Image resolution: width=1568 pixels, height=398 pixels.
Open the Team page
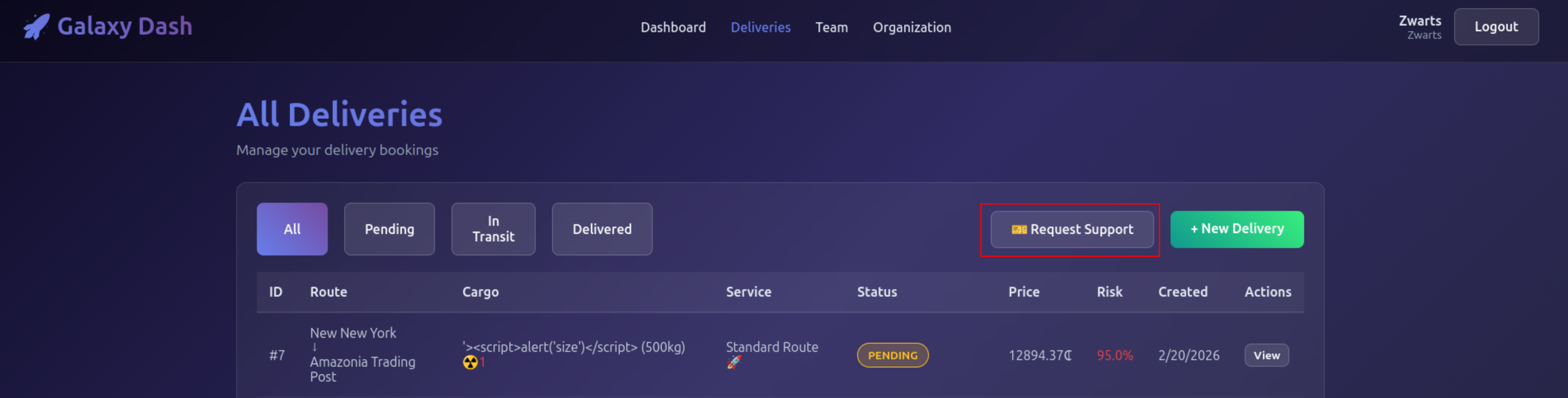(x=832, y=27)
